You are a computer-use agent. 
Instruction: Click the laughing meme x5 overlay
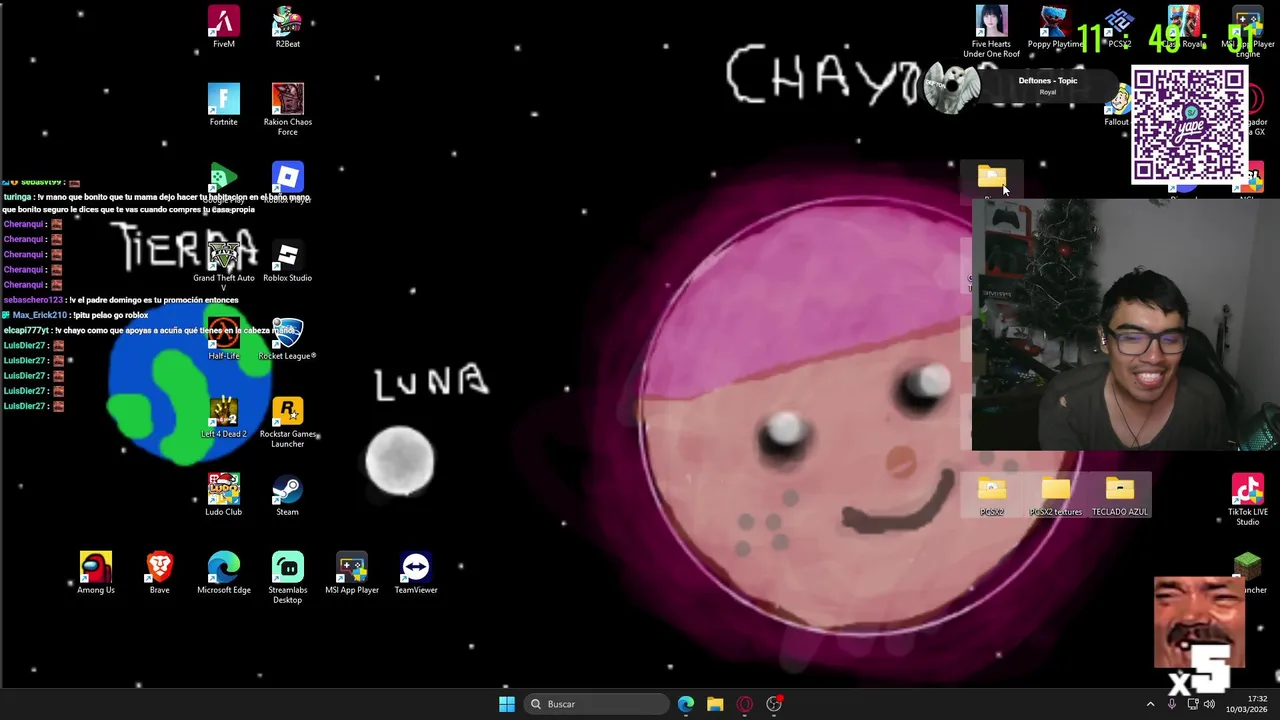coord(1199,636)
